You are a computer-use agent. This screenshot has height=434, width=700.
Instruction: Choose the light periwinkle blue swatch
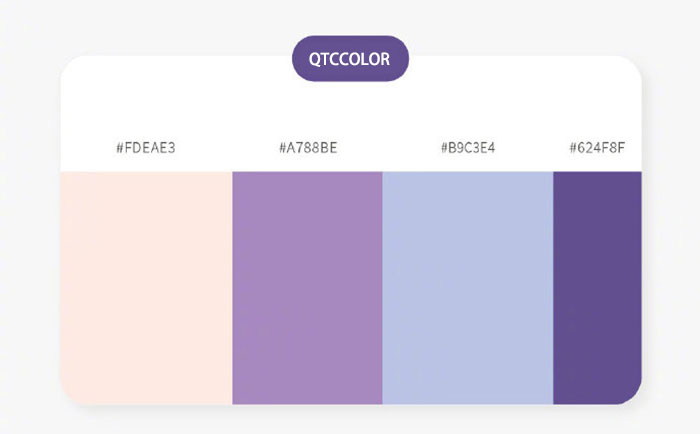[x=467, y=288]
